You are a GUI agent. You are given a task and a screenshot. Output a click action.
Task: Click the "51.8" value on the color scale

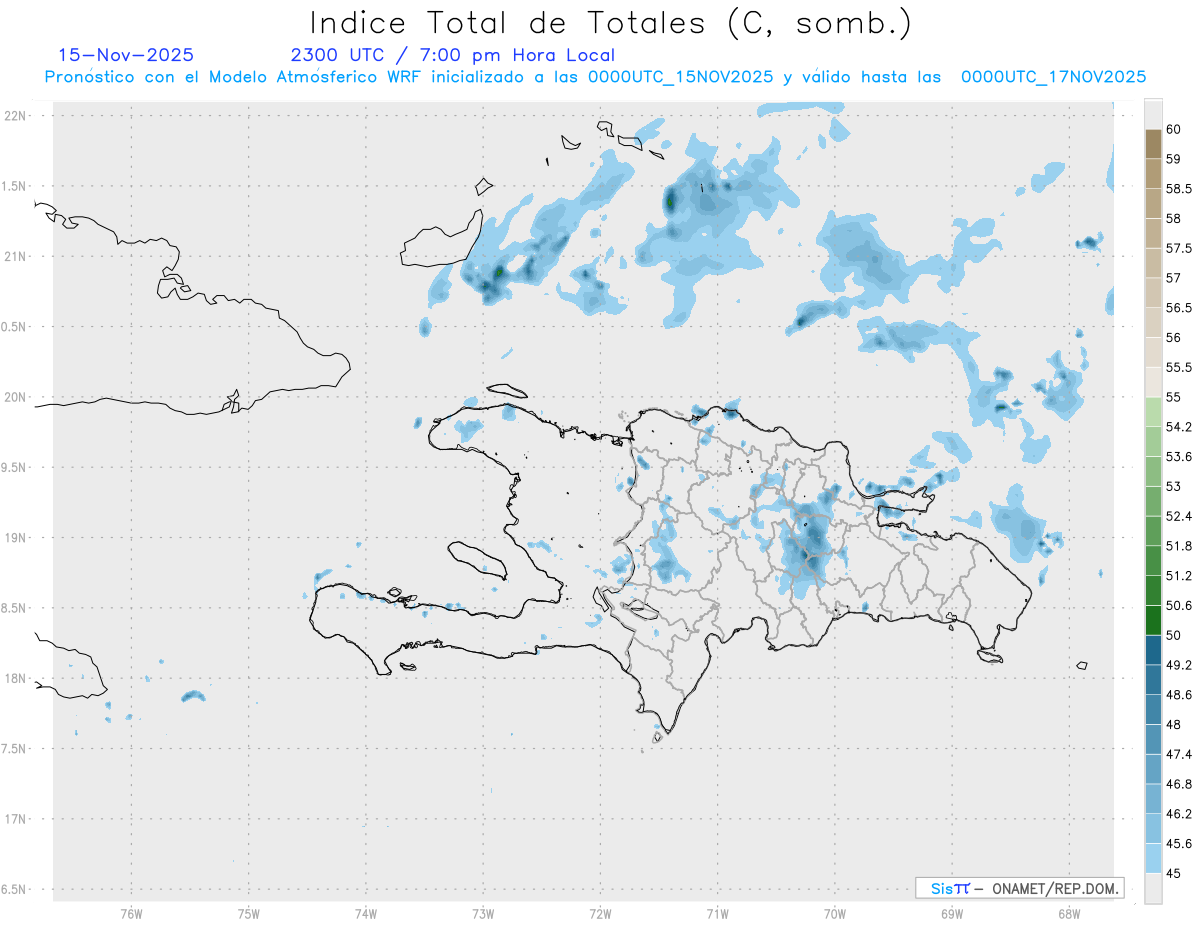click(1178, 546)
